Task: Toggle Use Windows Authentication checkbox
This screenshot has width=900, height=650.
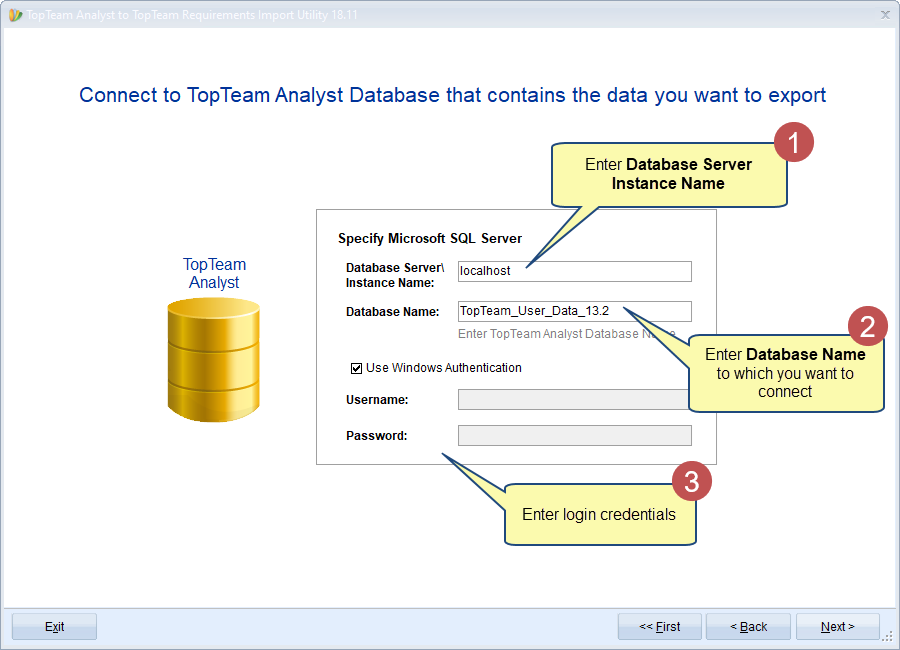Action: click(x=356, y=368)
